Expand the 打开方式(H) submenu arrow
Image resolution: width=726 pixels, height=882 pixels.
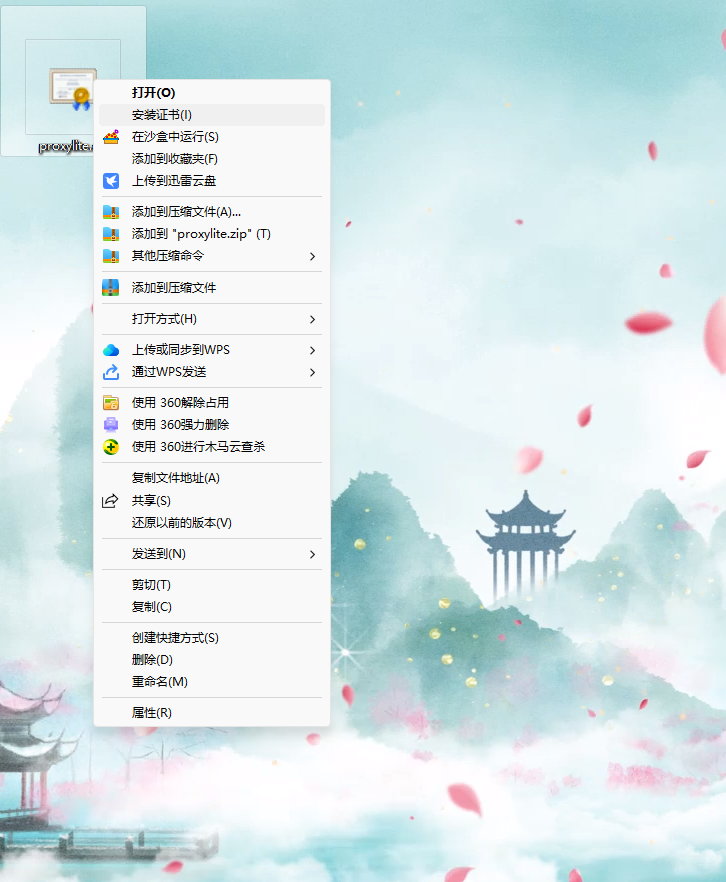[x=312, y=320]
